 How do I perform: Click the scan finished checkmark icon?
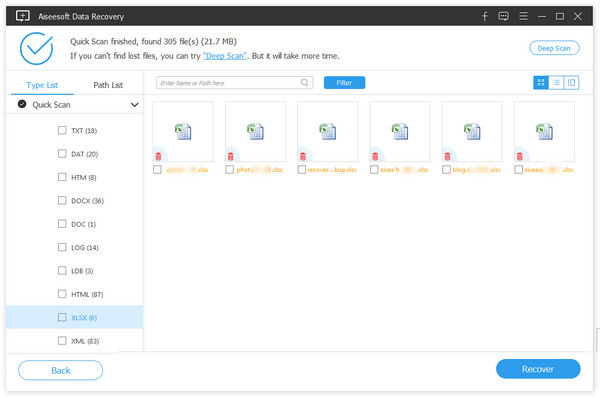[37, 49]
